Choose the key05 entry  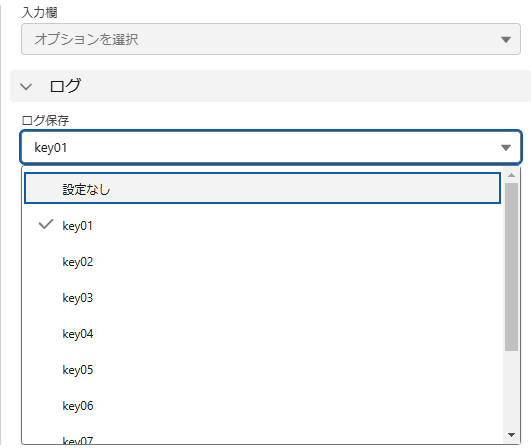262,370
